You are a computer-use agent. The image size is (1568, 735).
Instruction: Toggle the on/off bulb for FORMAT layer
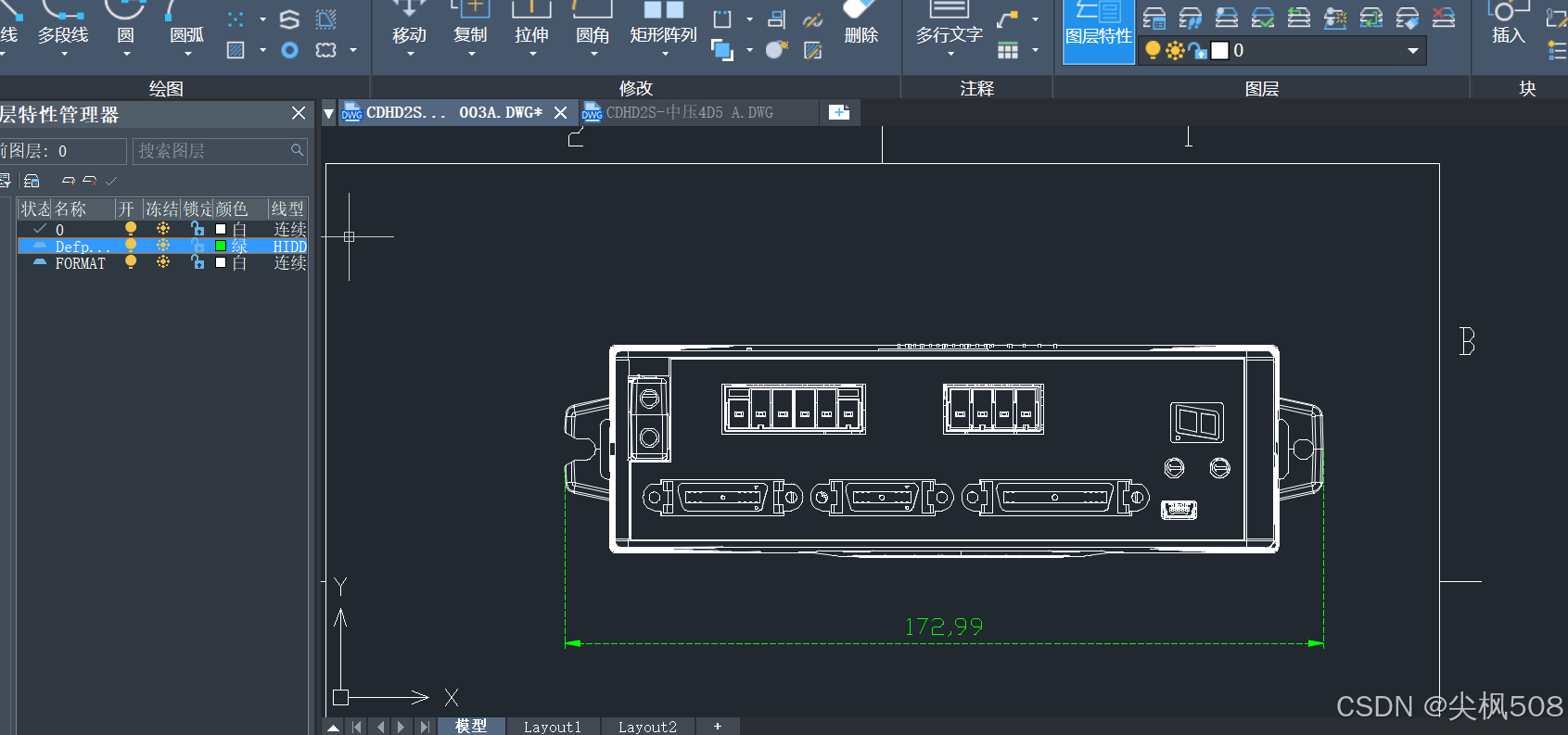pyautogui.click(x=131, y=262)
